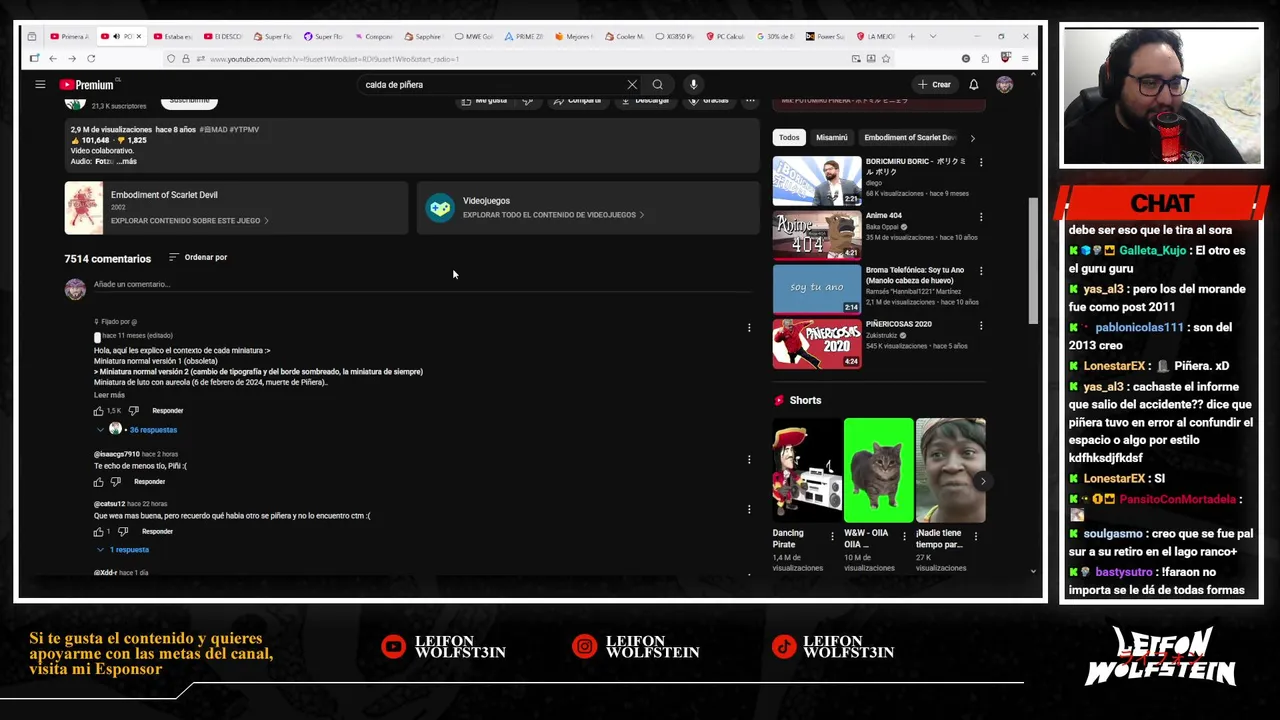Open options for the Dancing Pirate short
This screenshot has width=1280, height=720.
pos(832,536)
